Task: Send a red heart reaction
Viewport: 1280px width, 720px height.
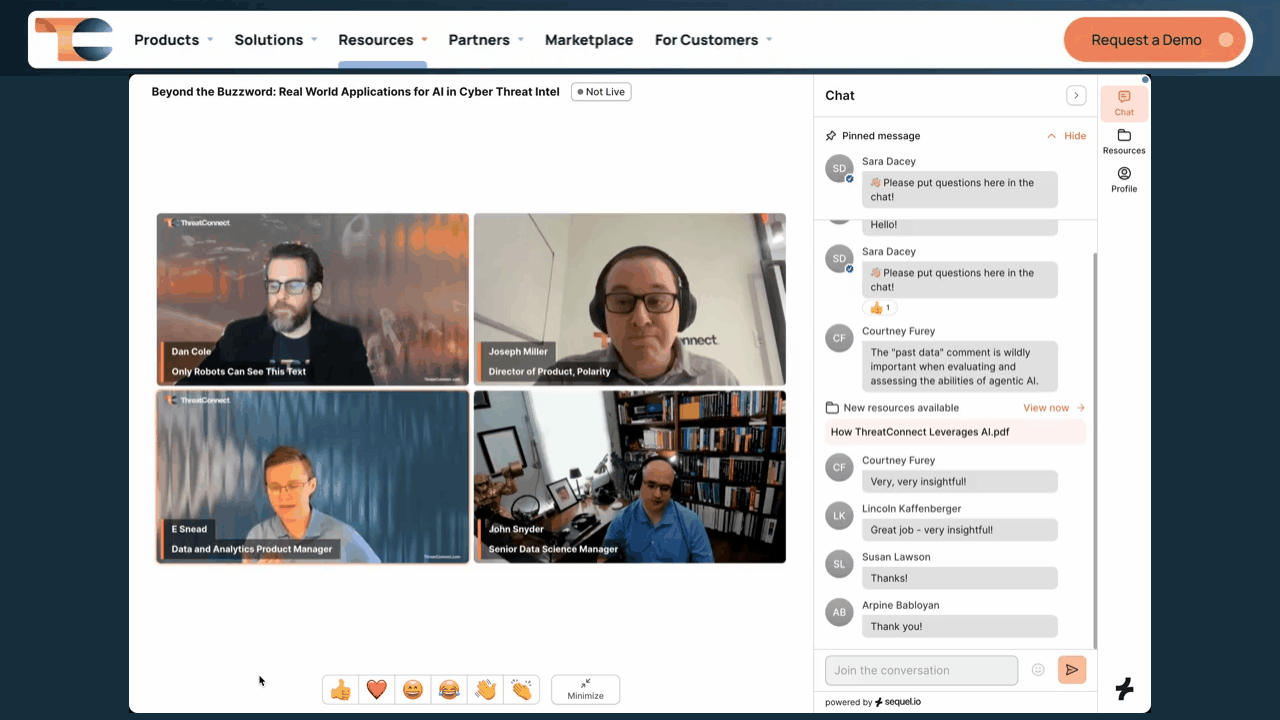Action: coord(377,690)
